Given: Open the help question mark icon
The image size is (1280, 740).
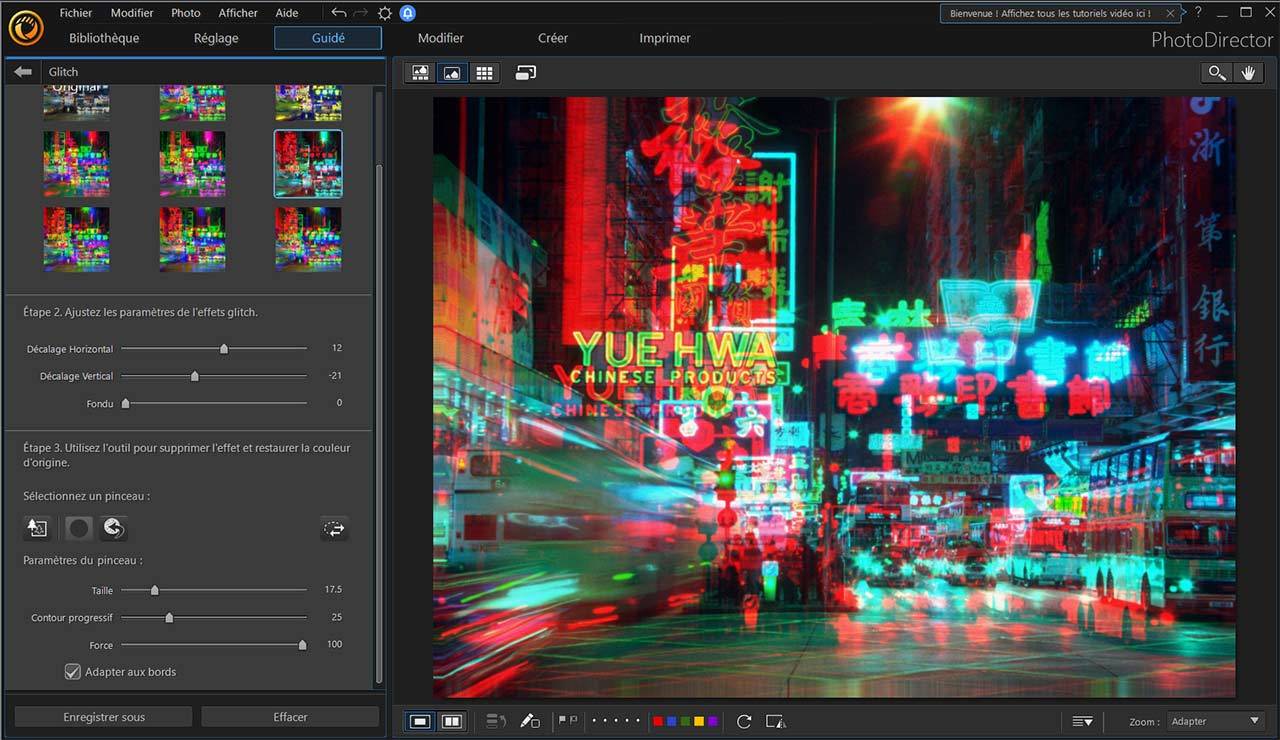Looking at the screenshot, I should [1198, 13].
